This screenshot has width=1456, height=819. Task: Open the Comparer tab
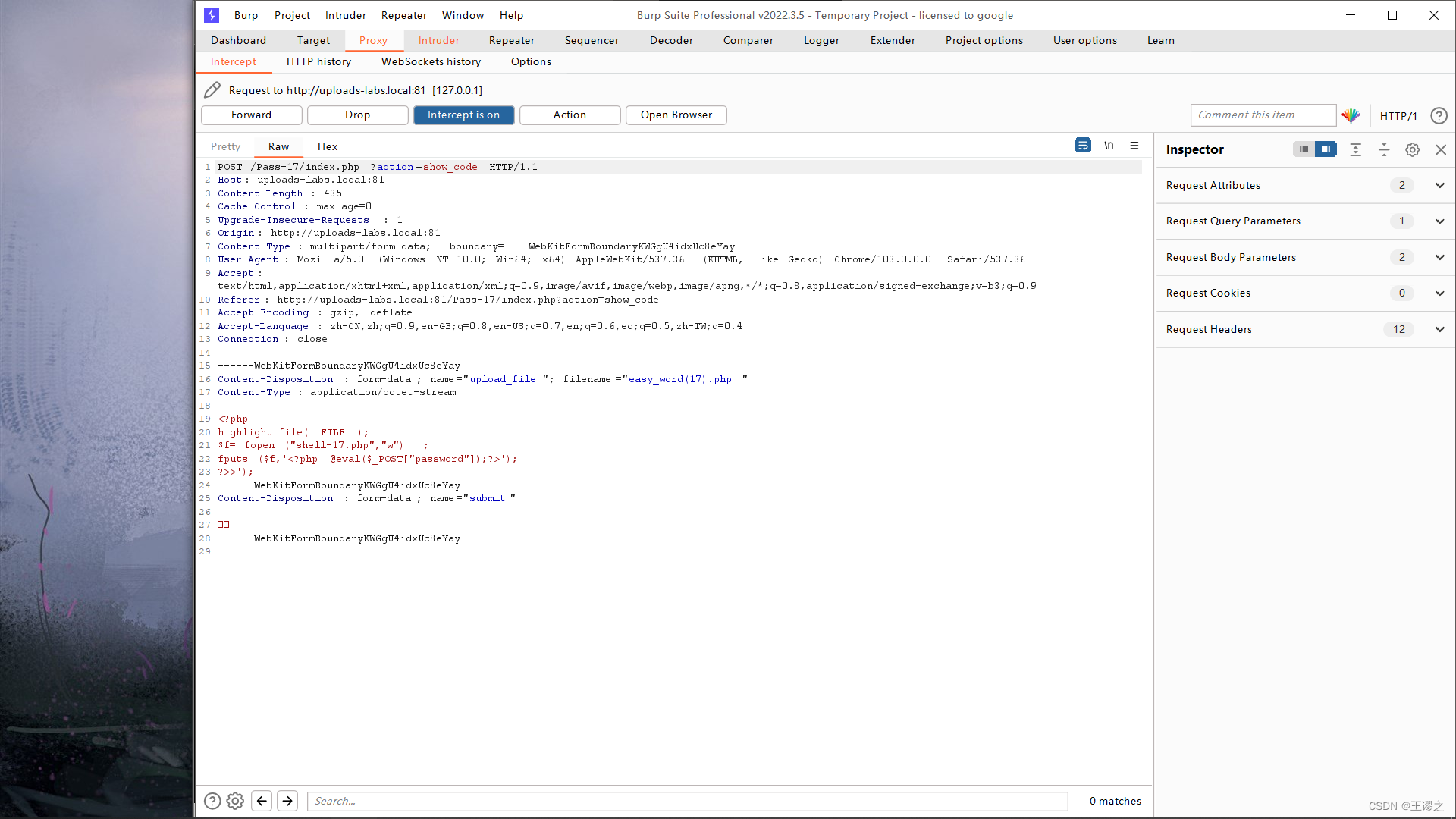(748, 41)
